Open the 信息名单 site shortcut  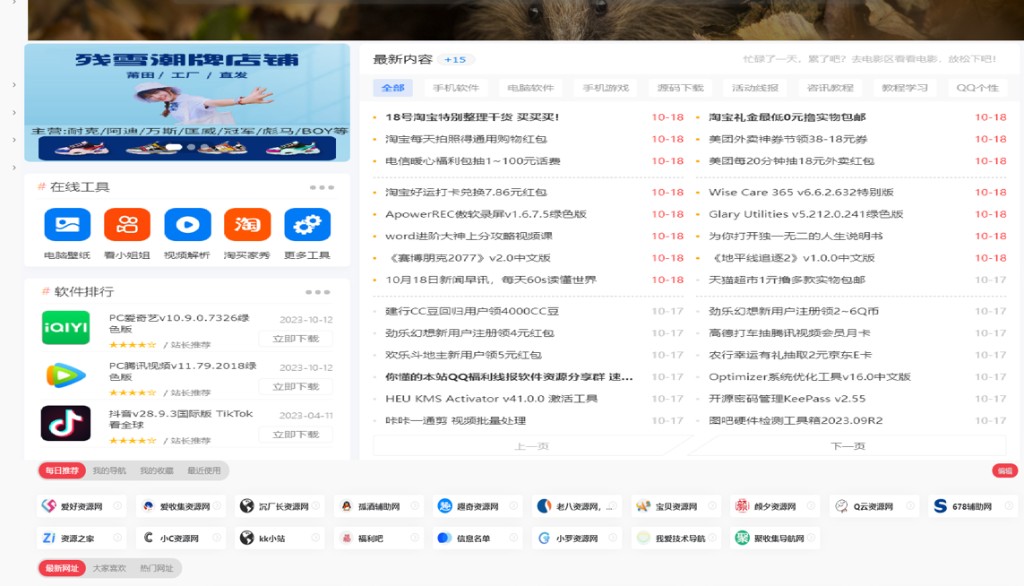coord(478,538)
